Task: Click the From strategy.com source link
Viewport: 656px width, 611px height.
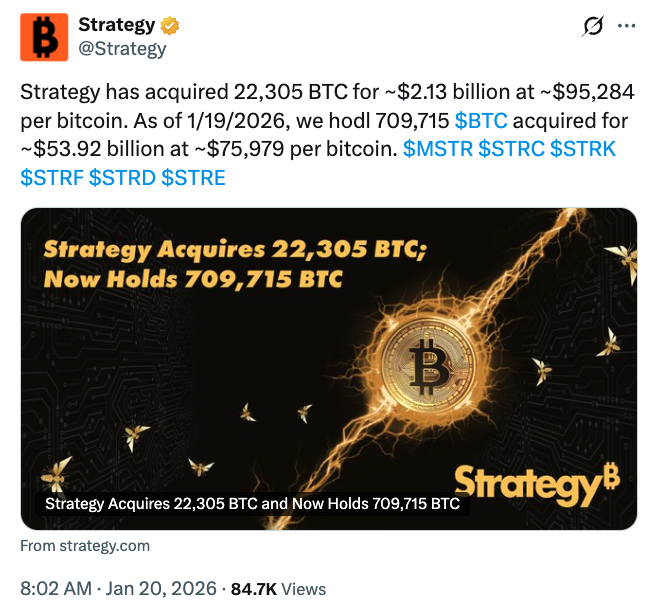Action: pos(85,546)
